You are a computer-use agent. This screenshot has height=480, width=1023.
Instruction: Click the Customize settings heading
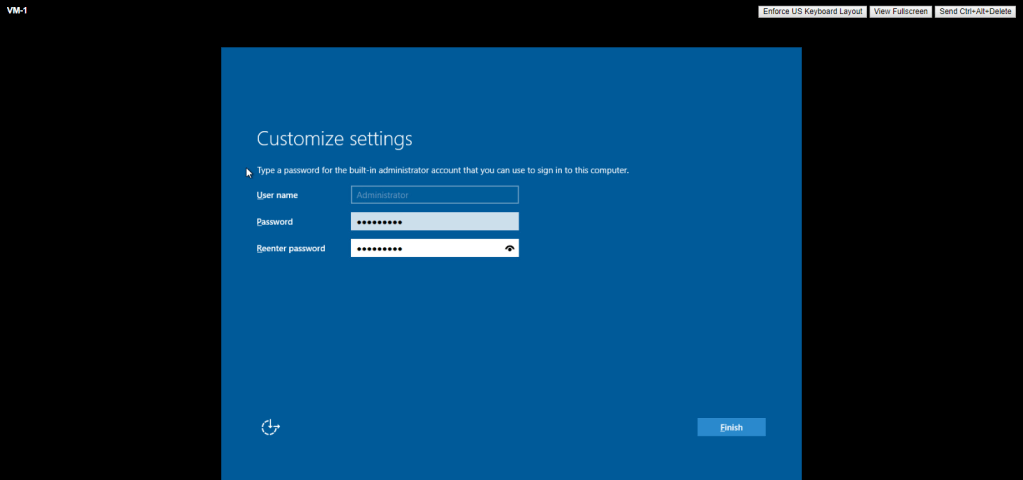coord(334,139)
